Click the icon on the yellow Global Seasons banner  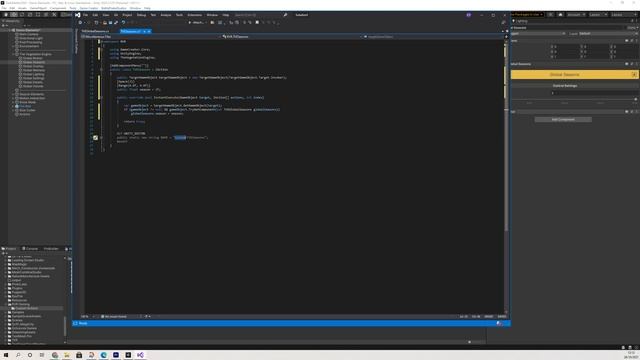click(634, 75)
